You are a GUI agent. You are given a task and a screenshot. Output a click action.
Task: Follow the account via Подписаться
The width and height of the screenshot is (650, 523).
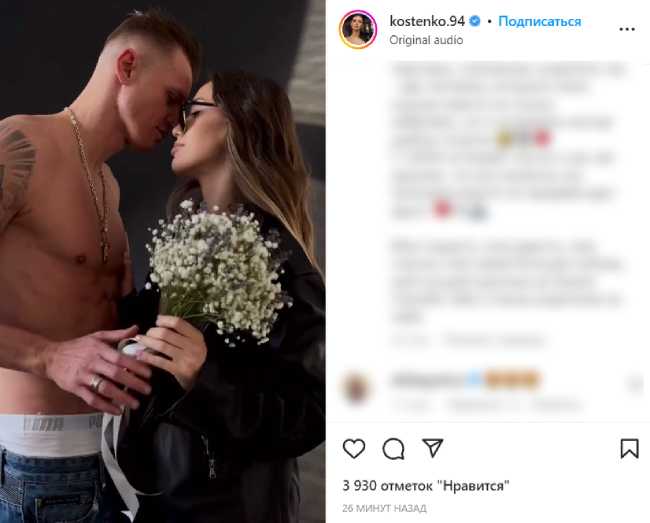tap(540, 21)
